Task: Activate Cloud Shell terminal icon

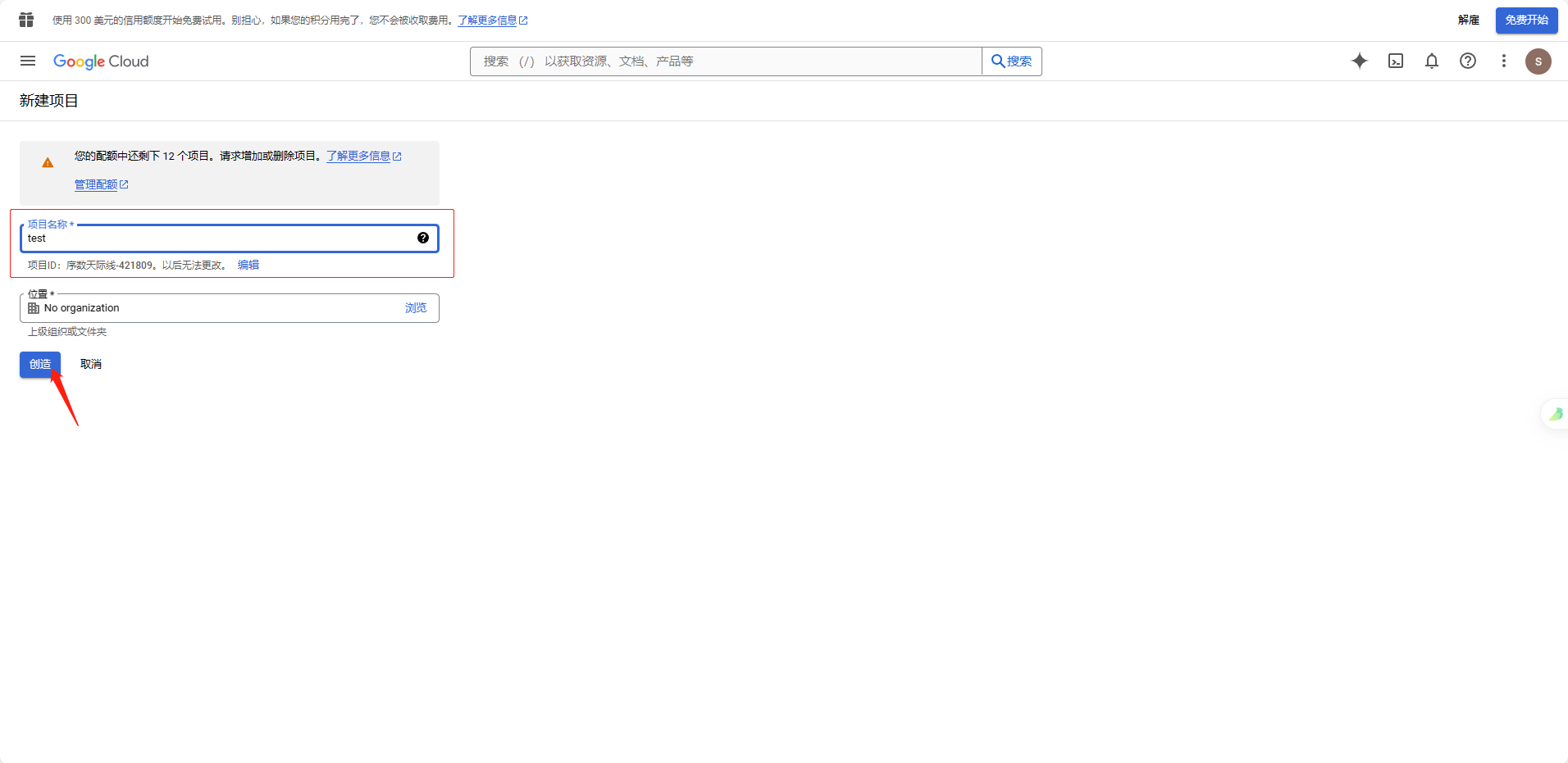Action: tap(1396, 61)
